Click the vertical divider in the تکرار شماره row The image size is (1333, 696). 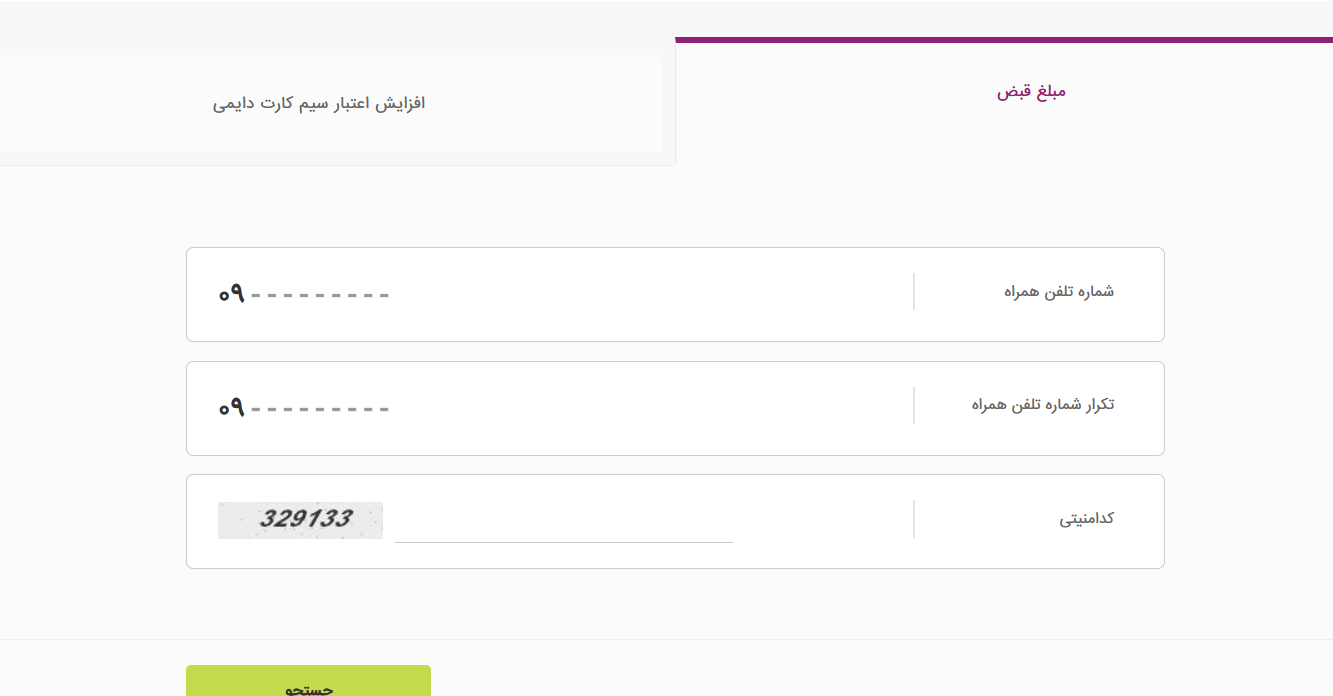click(x=914, y=406)
